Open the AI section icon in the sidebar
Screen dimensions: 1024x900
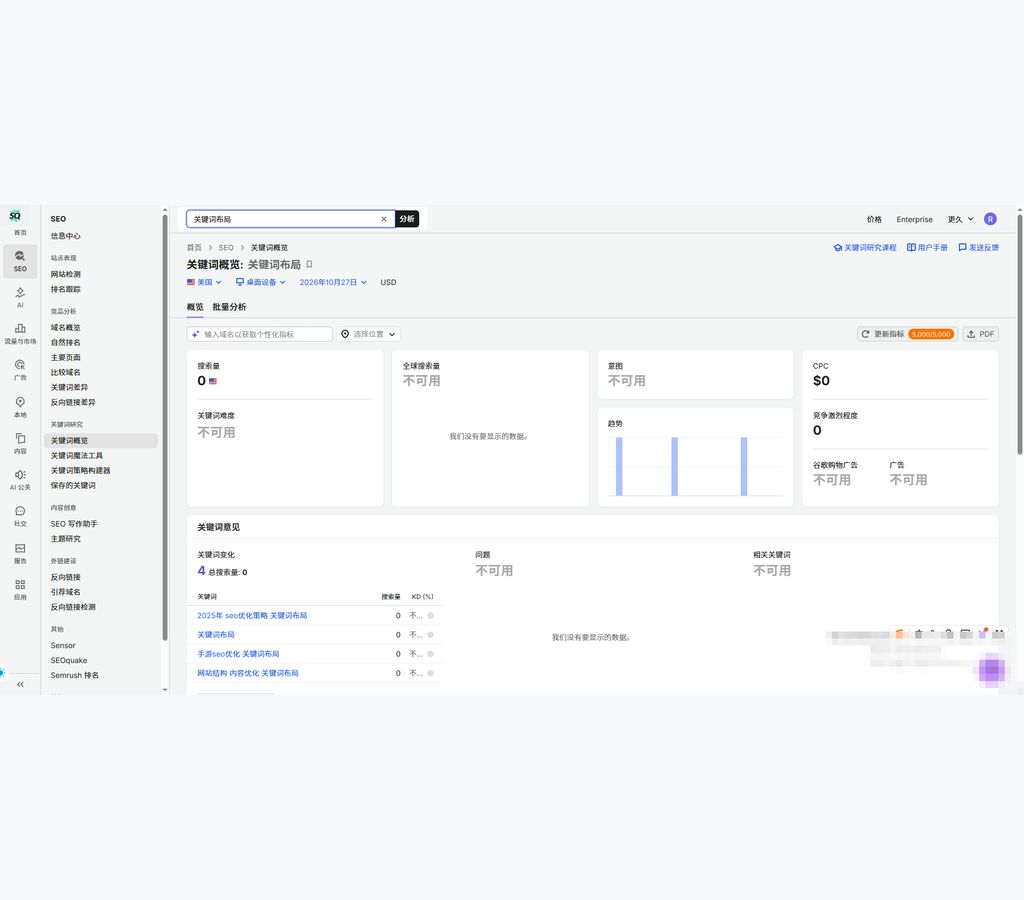(20, 298)
